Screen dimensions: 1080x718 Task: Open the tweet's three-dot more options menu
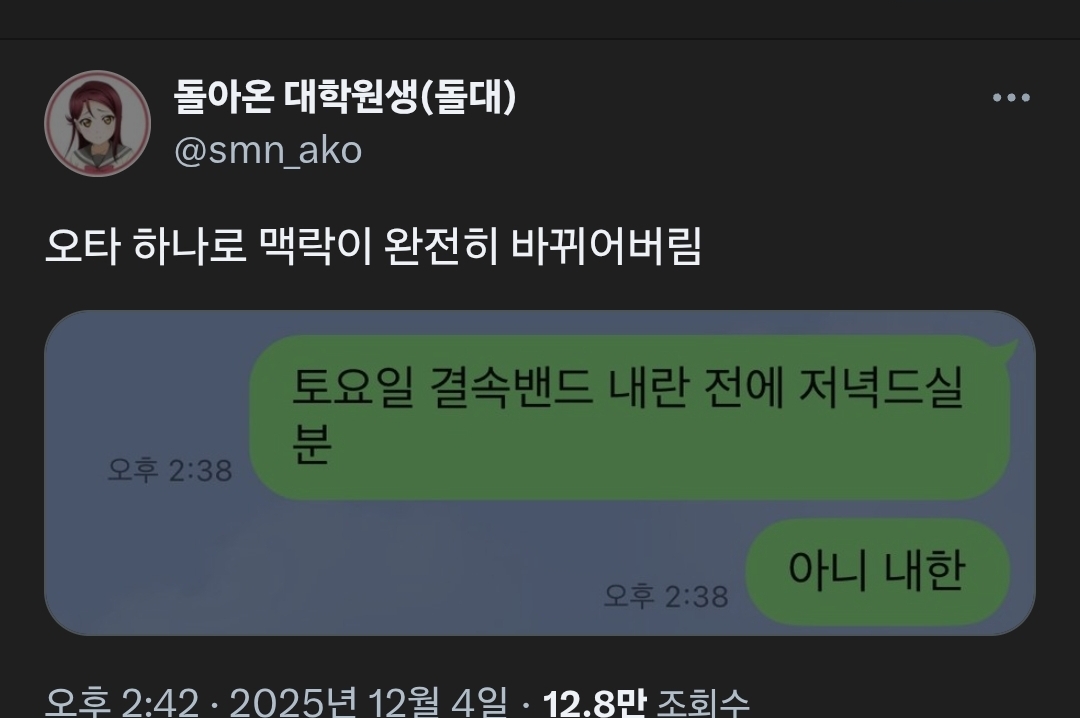[x=1011, y=98]
